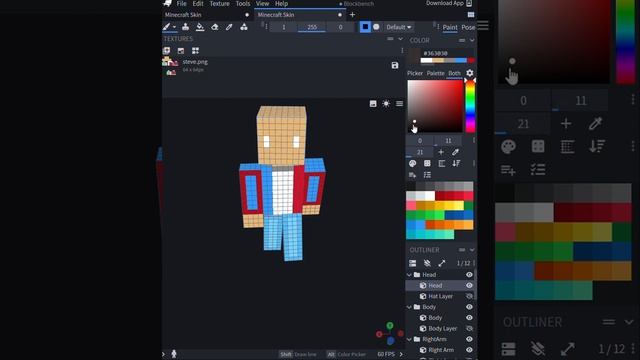Click the create texture icon in Textures
This screenshot has width=640, height=360.
[x=181, y=51]
